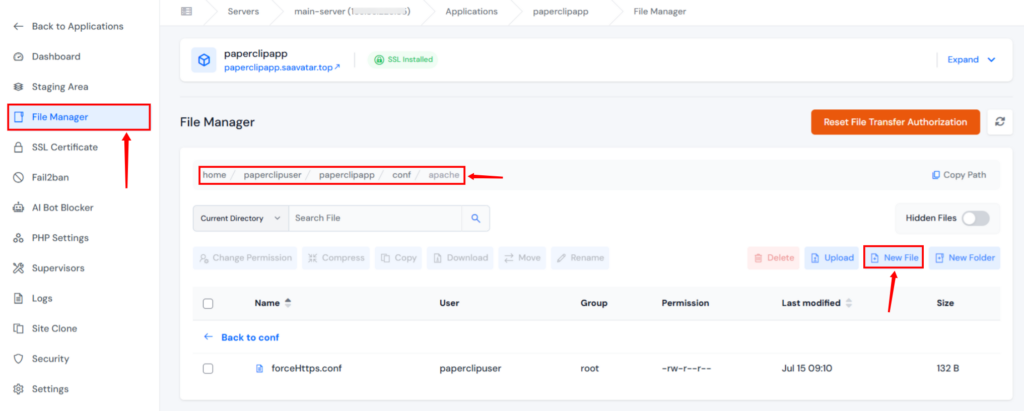
Task: Go to the main-server breadcrumb
Action: (352, 11)
